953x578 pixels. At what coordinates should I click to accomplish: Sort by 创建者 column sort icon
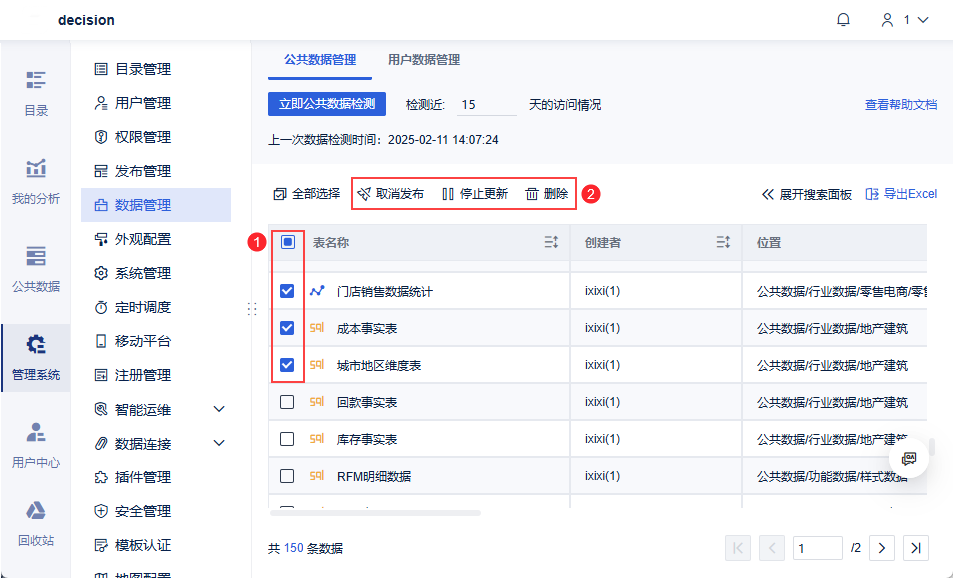724,242
